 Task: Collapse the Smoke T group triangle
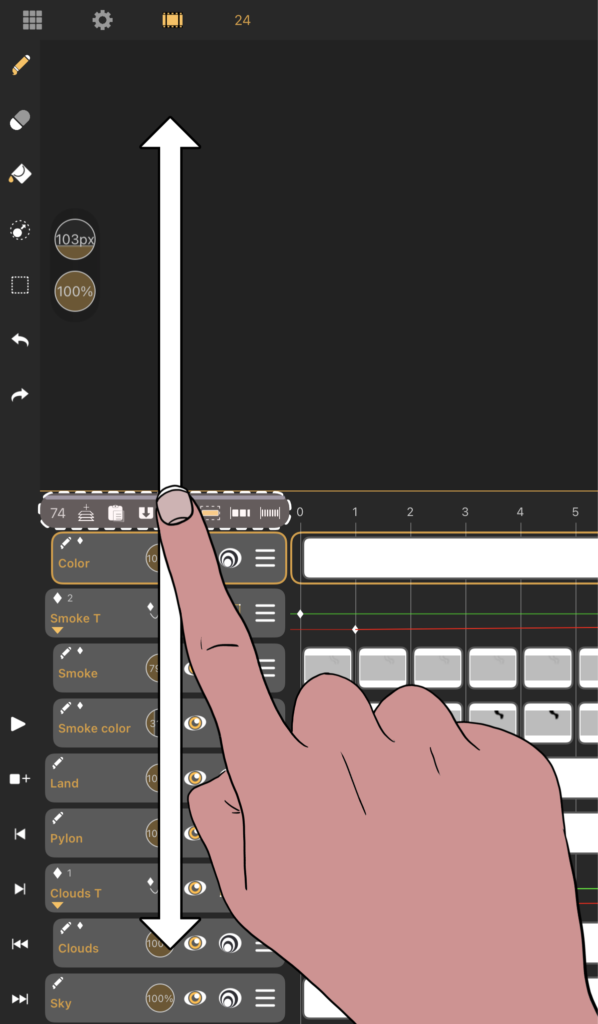57,630
